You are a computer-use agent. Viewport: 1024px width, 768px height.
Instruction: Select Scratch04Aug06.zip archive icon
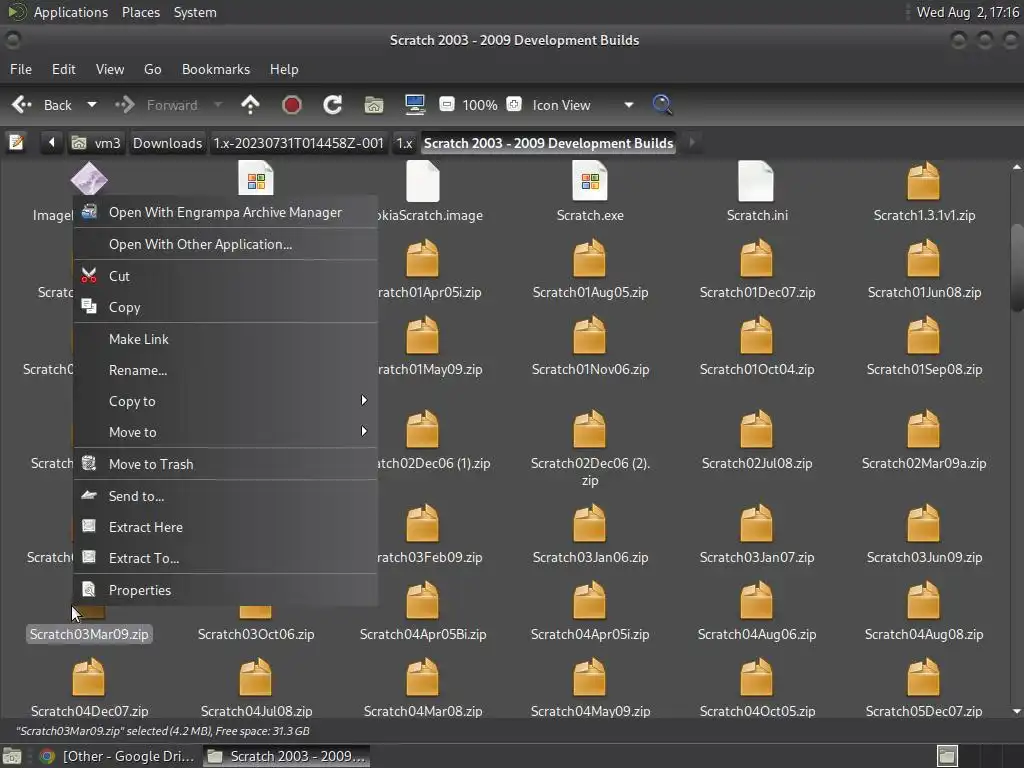(756, 600)
